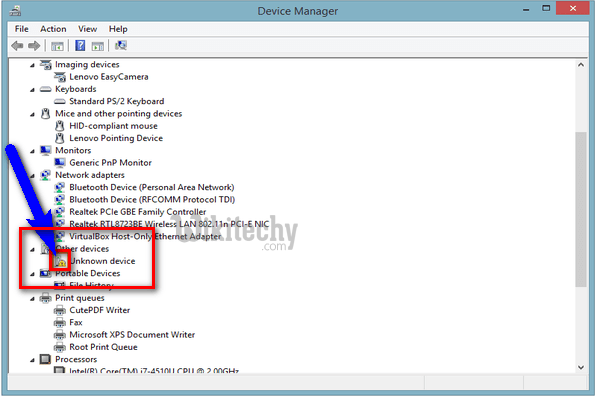This screenshot has width=595, height=396.
Task: Select the Portable Devices label
Action: [x=88, y=273]
